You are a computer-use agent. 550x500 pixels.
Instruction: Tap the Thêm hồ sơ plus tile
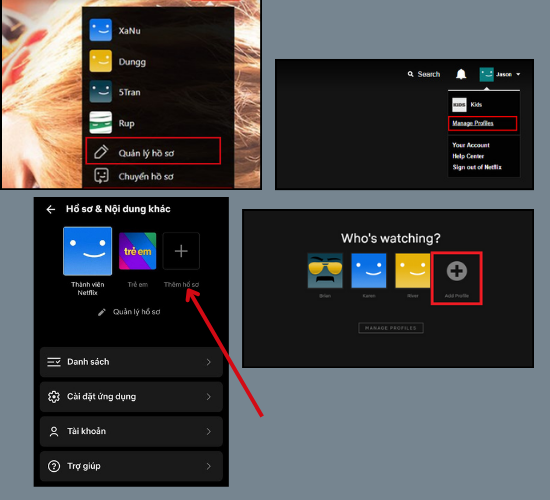[181, 251]
